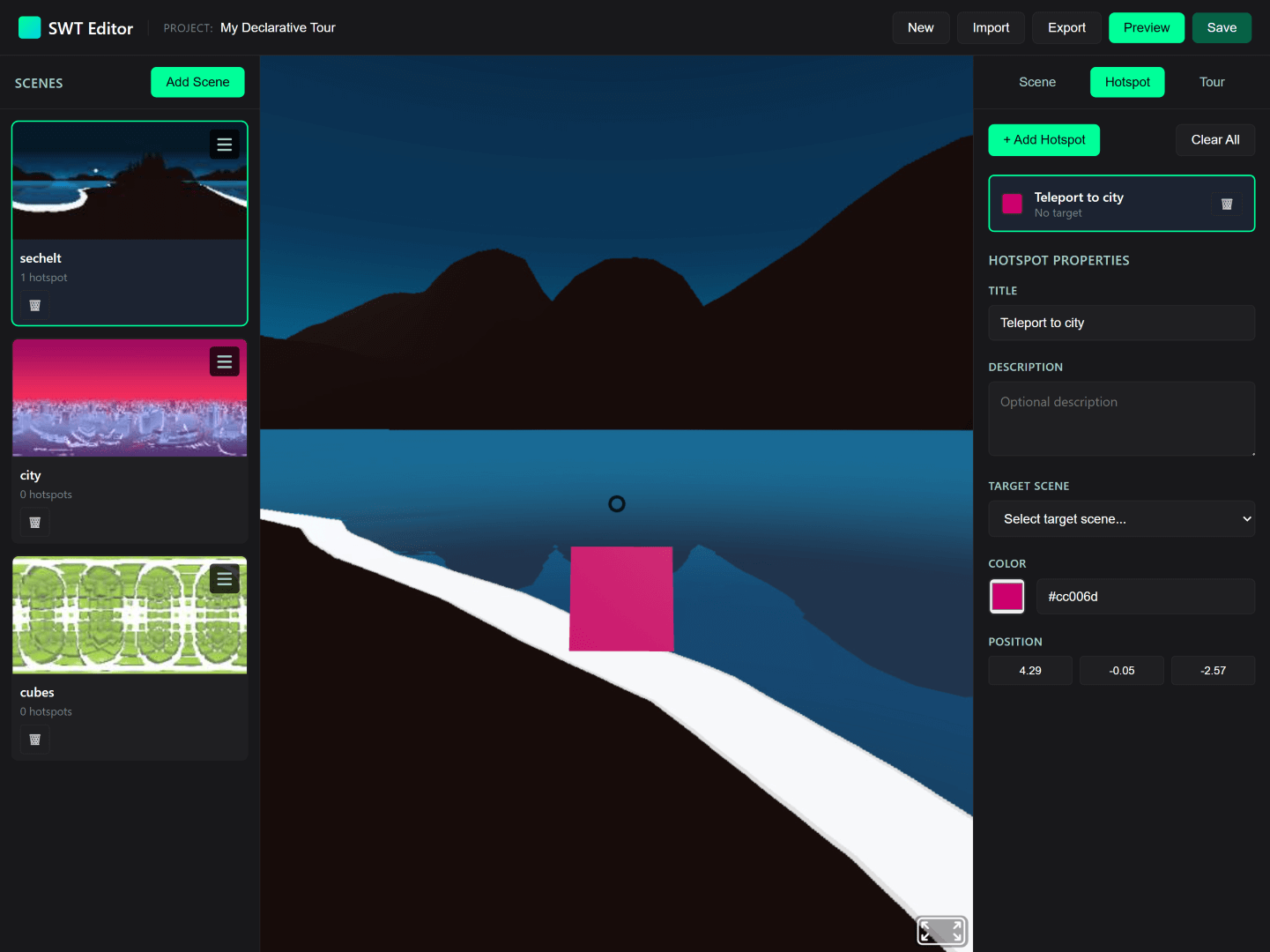
Task: Edit position Z value -2.57
Action: point(1214,671)
